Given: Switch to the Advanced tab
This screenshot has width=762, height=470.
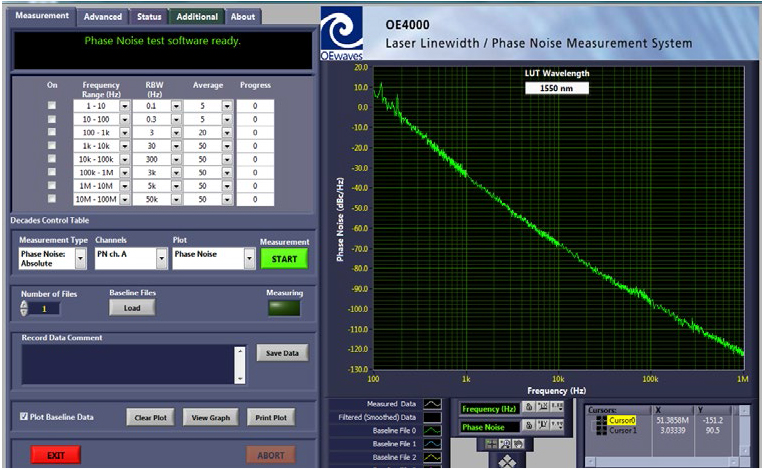Looking at the screenshot, I should (103, 17).
